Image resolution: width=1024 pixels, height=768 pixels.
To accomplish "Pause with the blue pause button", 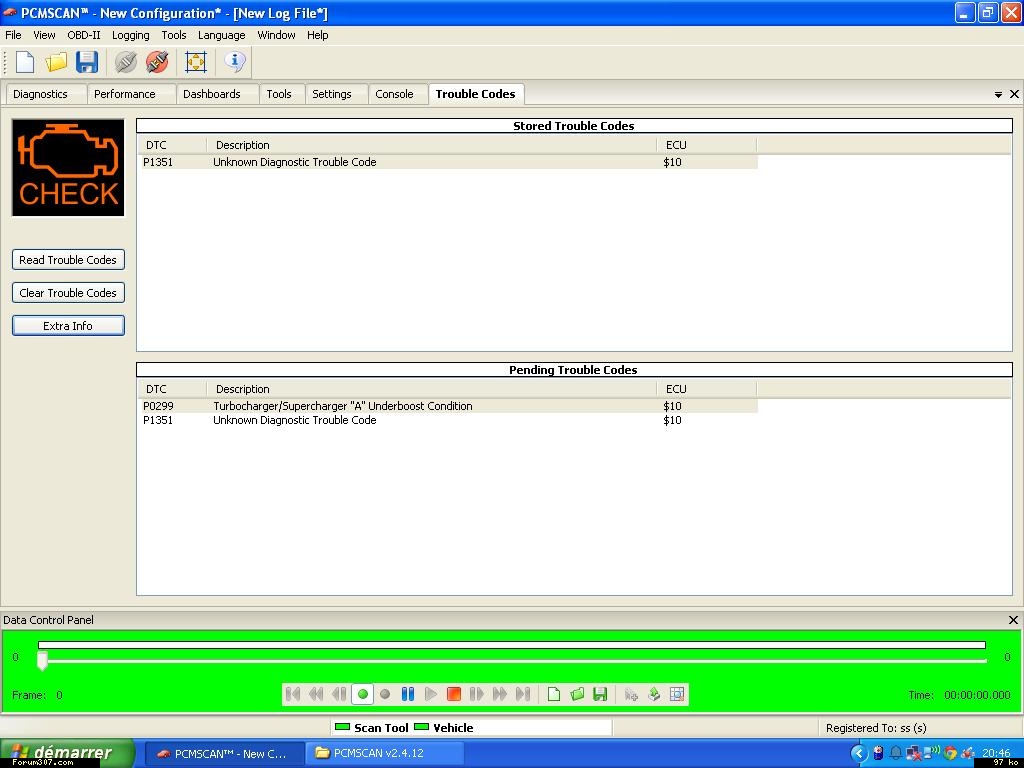I will click(x=408, y=694).
